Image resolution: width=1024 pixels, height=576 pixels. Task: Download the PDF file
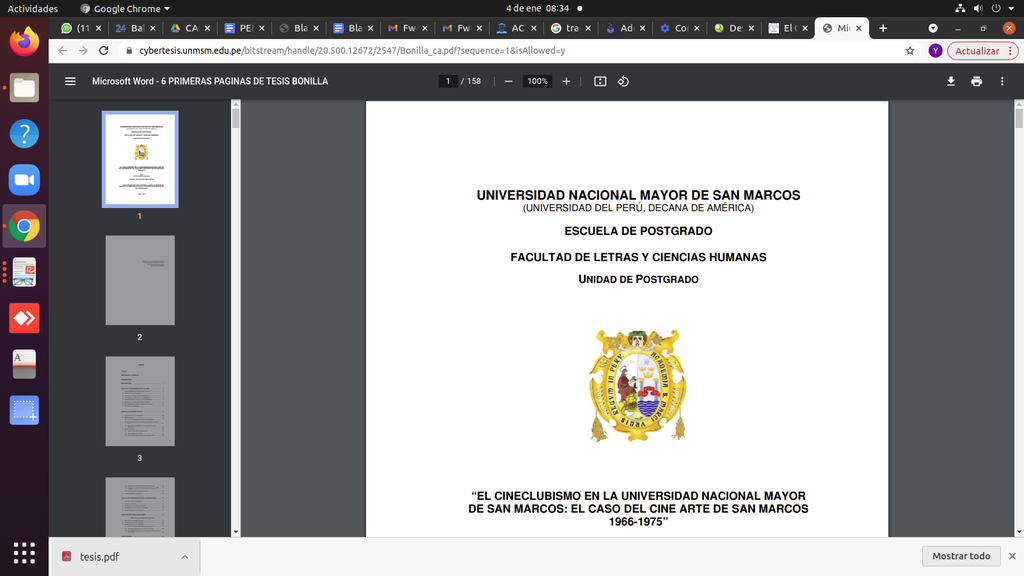point(951,81)
